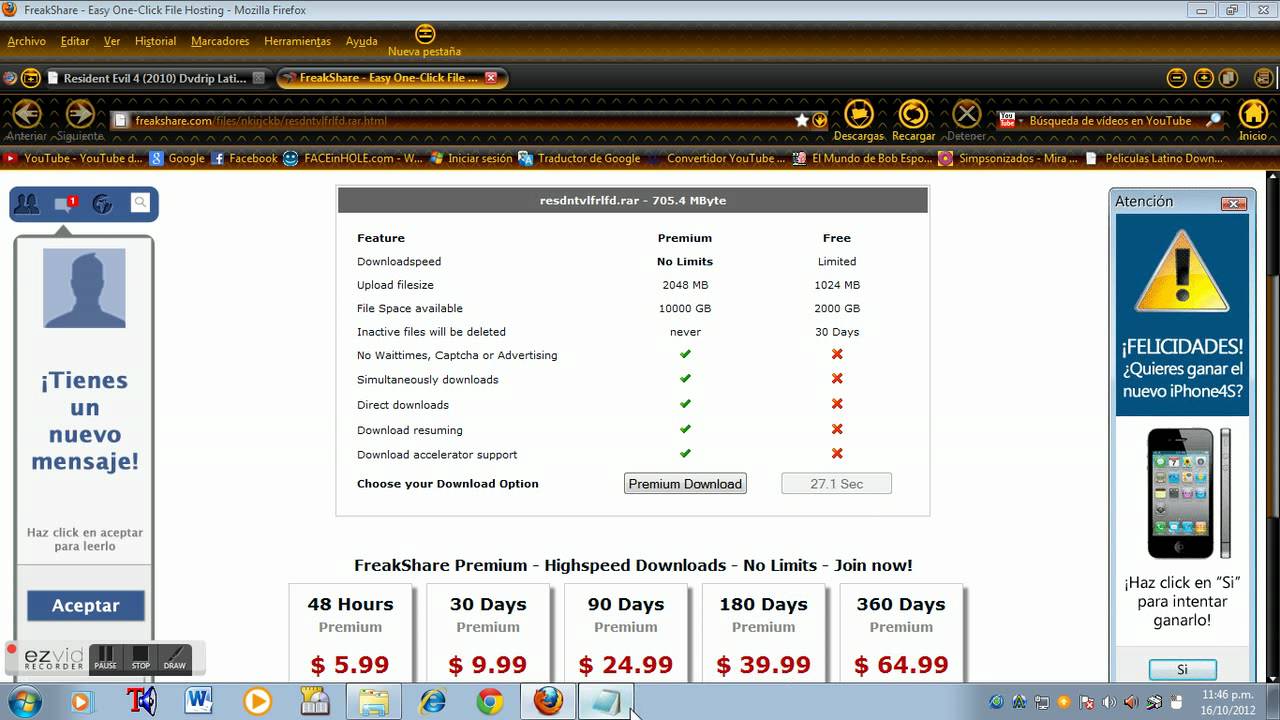Click the YouTube video search field
Viewport: 1280px width, 720px height.
coord(1110,121)
